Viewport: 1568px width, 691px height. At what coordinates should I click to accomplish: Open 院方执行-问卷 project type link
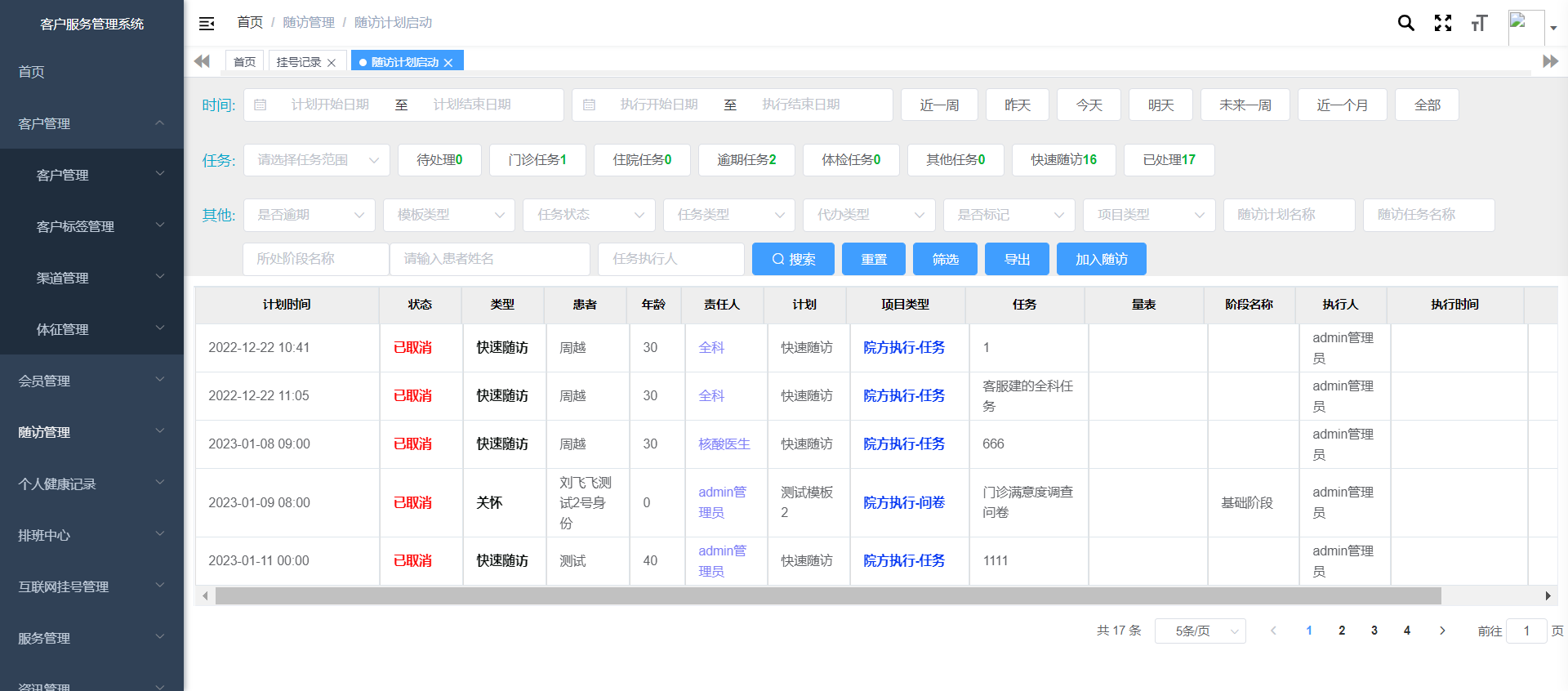[904, 502]
